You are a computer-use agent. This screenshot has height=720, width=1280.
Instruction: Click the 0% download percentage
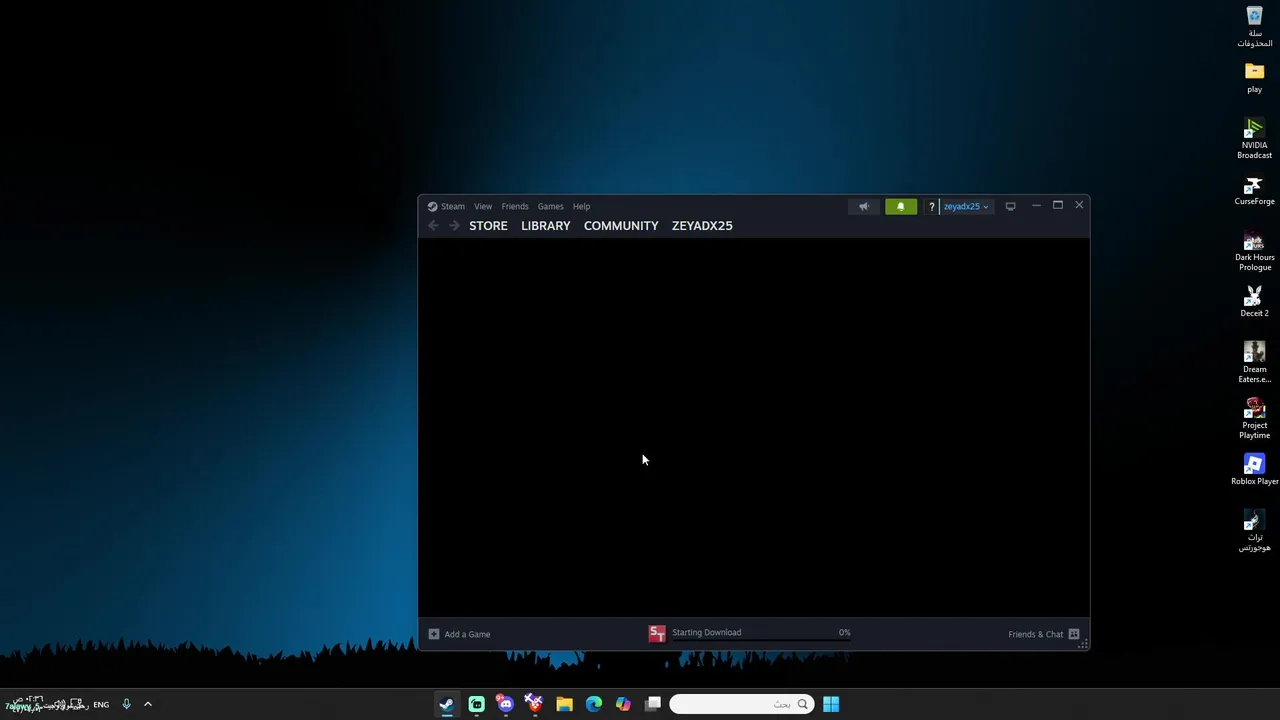click(x=845, y=632)
